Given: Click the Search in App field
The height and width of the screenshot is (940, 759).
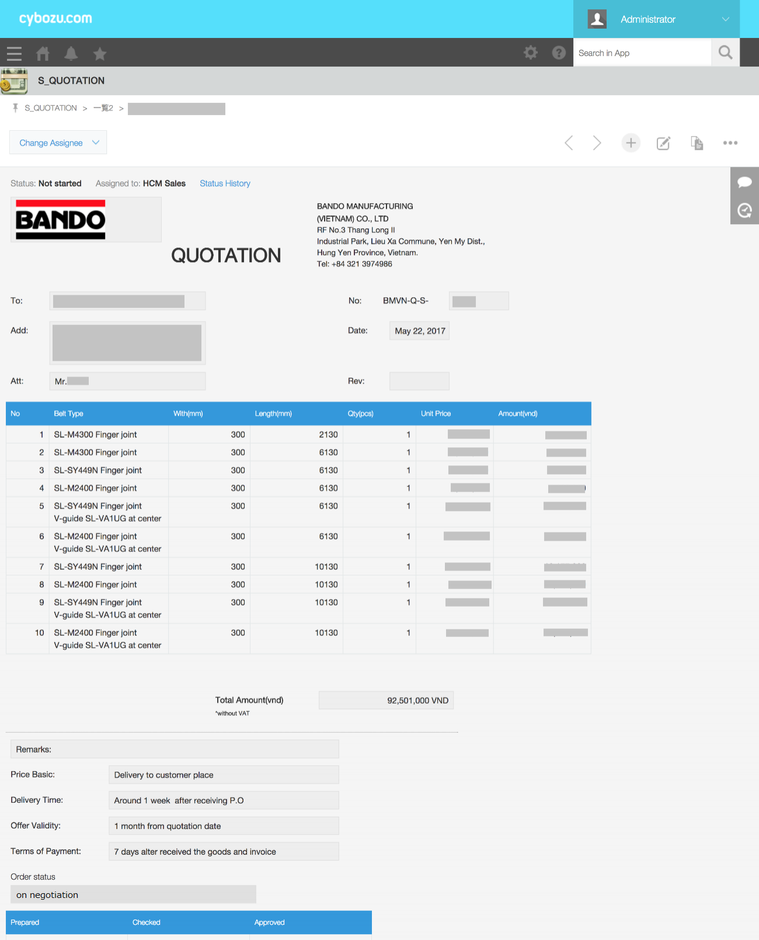Looking at the screenshot, I should [x=642, y=53].
